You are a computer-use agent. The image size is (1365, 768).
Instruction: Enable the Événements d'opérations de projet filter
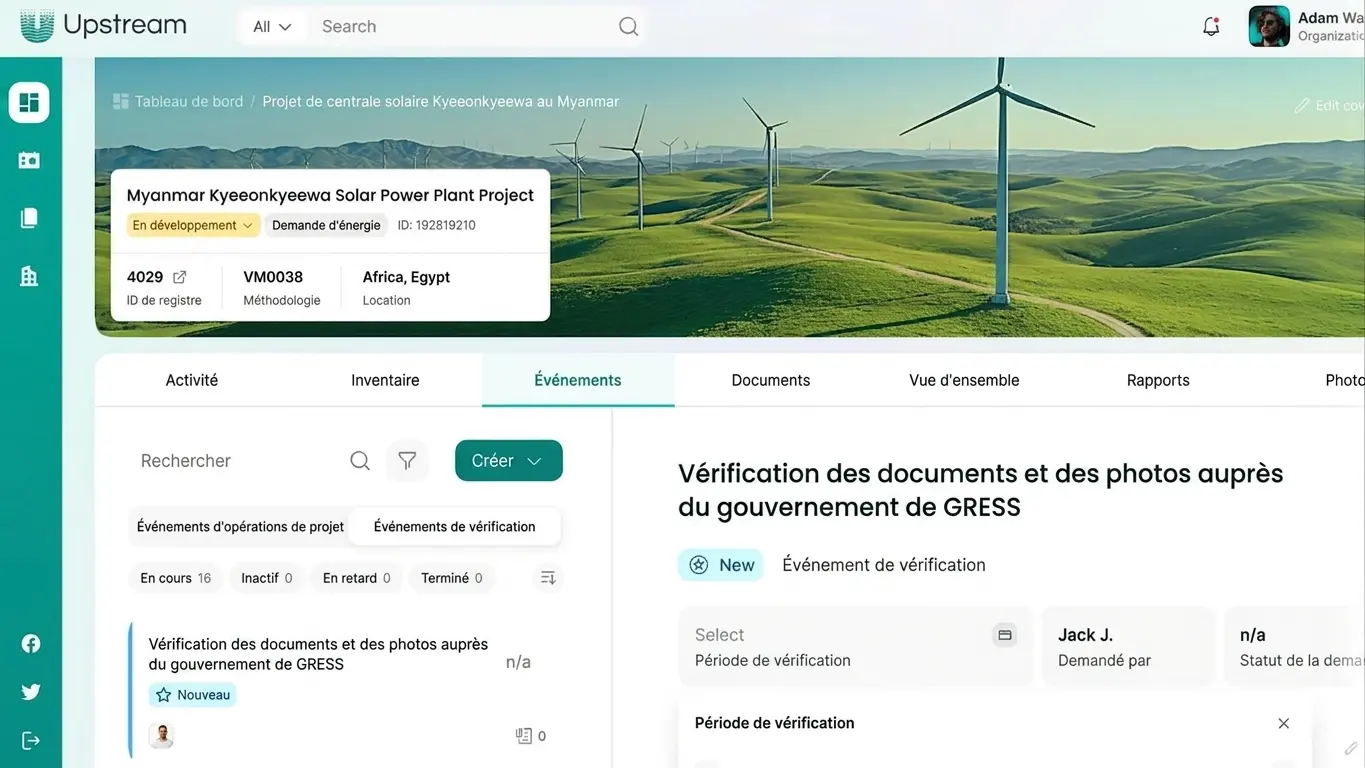240,525
